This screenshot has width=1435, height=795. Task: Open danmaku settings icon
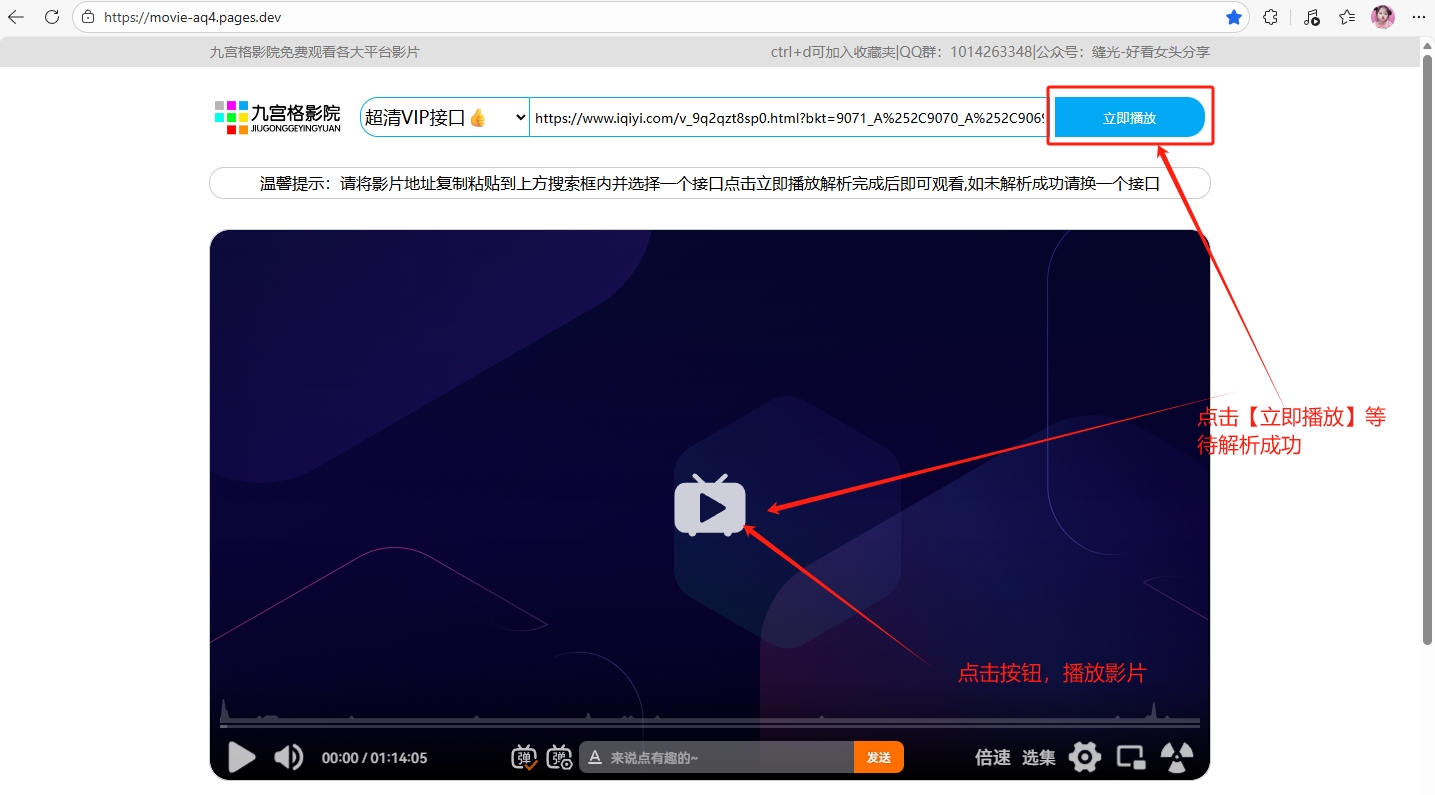click(560, 757)
